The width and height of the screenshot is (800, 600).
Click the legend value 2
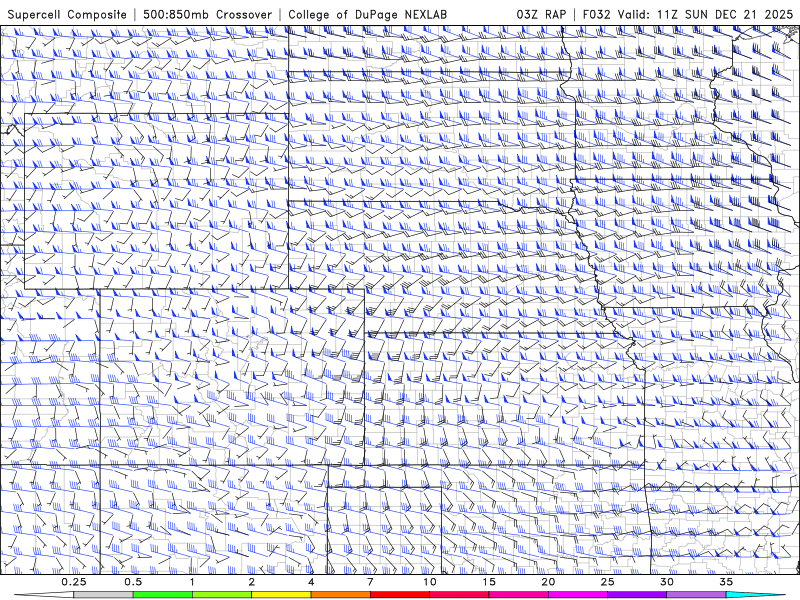tap(252, 582)
